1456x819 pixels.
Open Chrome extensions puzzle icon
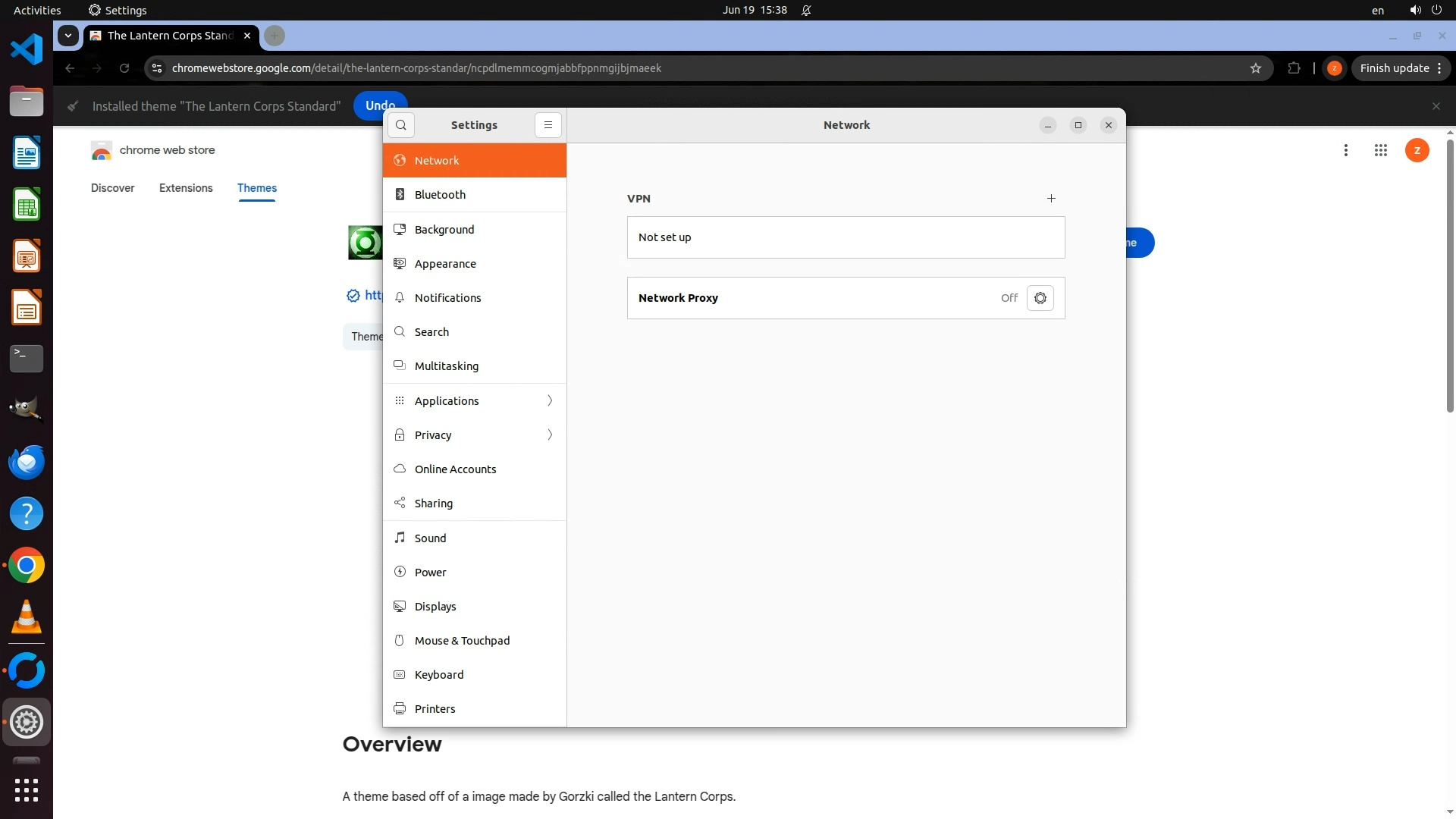click(x=1294, y=68)
